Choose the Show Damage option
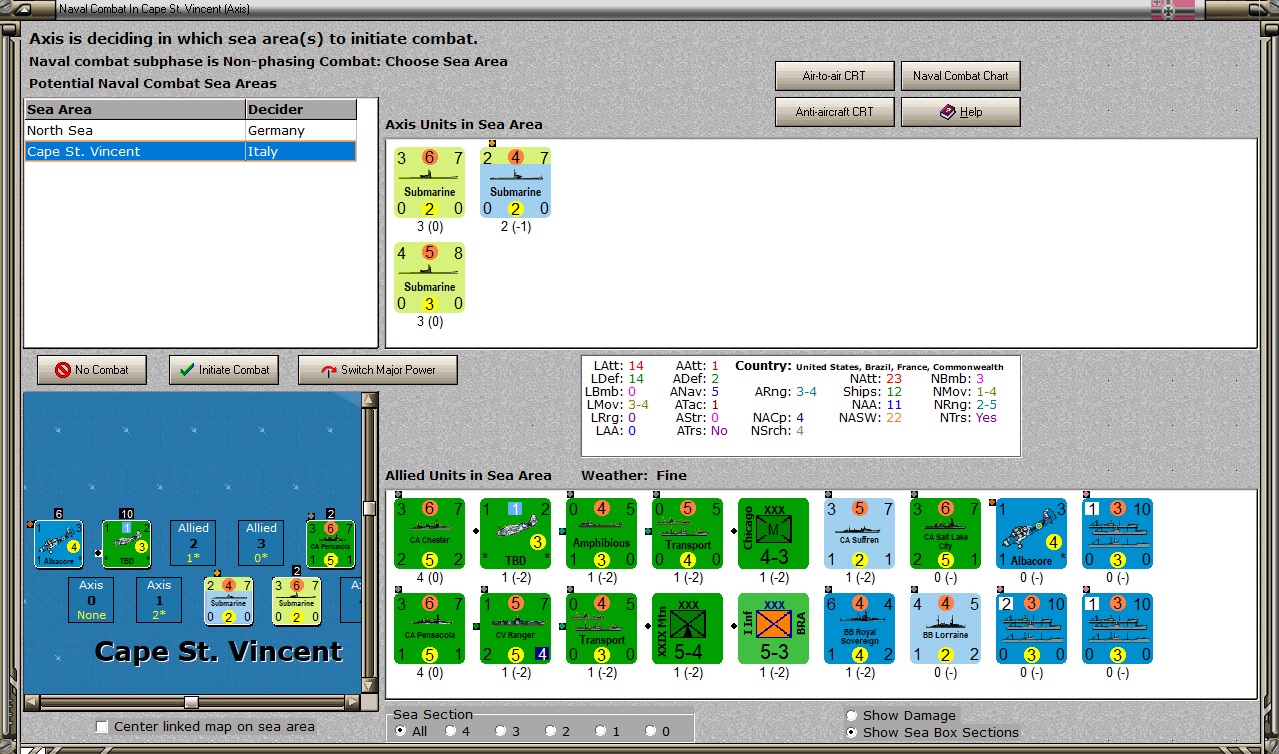The image size is (1279, 754). click(852, 716)
